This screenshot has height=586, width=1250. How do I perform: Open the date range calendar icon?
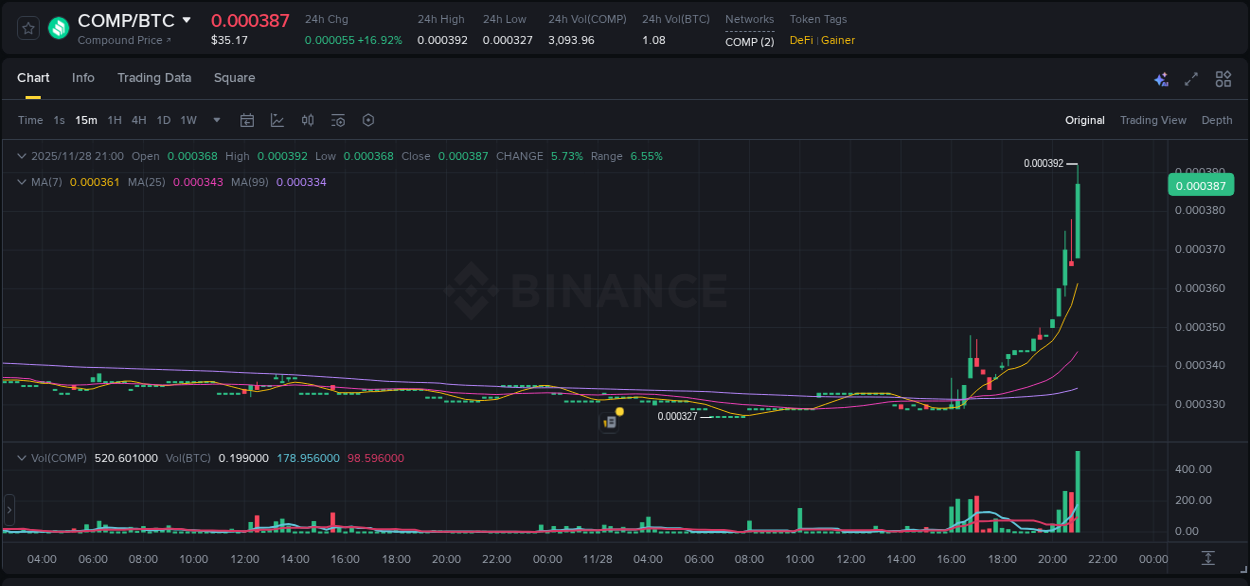[x=247, y=120]
